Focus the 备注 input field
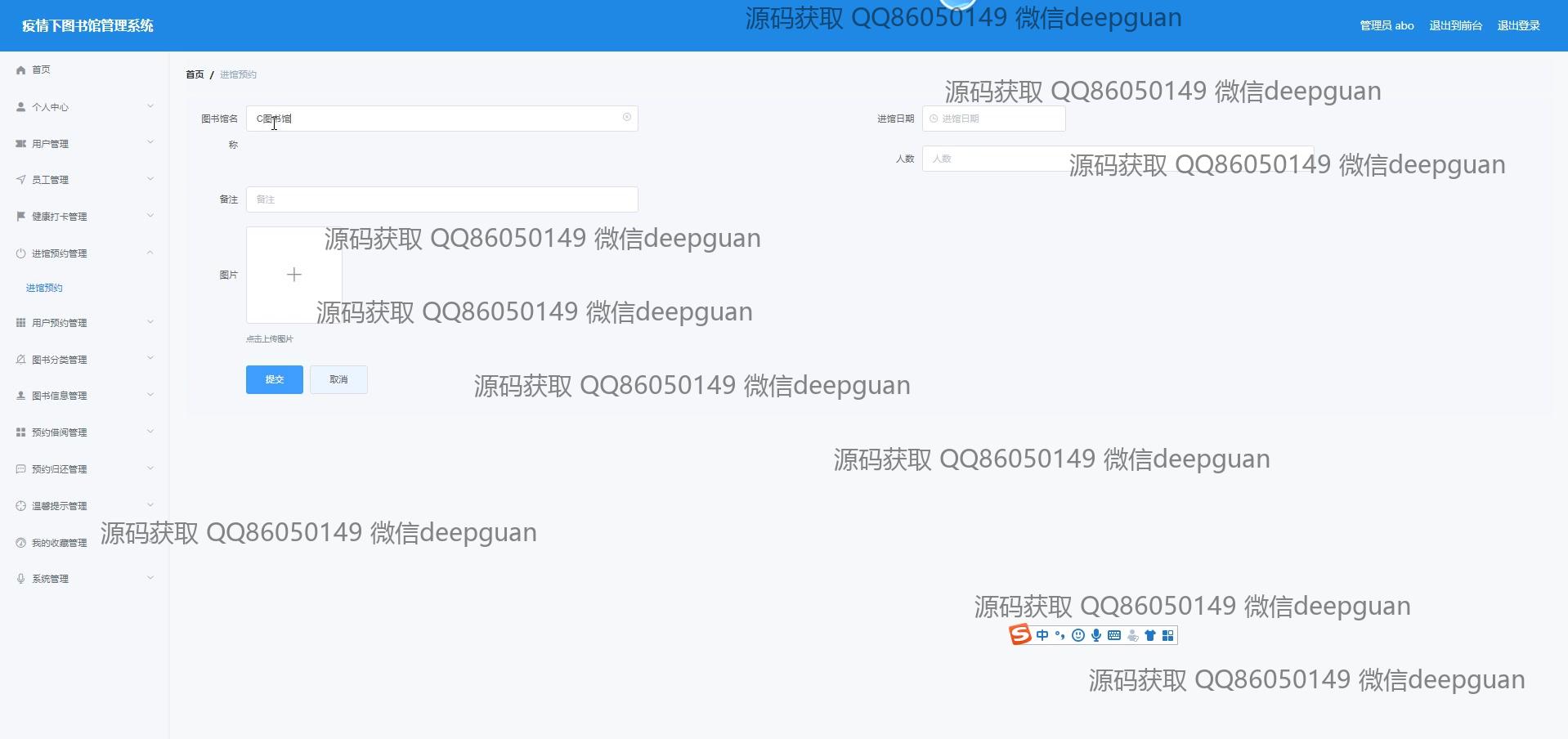The image size is (1568, 739). pos(441,199)
